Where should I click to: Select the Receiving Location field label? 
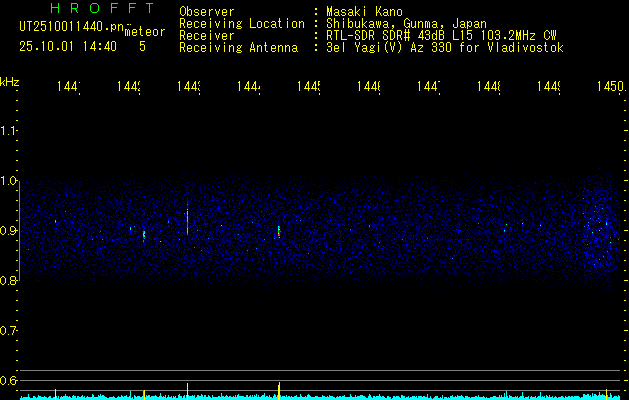(242, 23)
